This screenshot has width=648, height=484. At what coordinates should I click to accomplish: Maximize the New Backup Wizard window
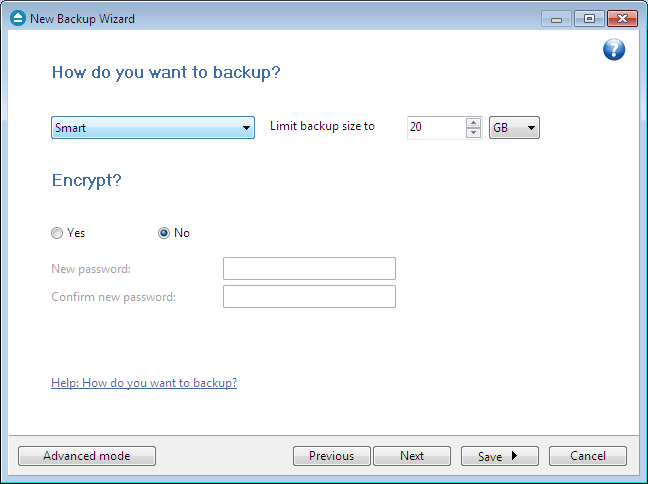[589, 19]
